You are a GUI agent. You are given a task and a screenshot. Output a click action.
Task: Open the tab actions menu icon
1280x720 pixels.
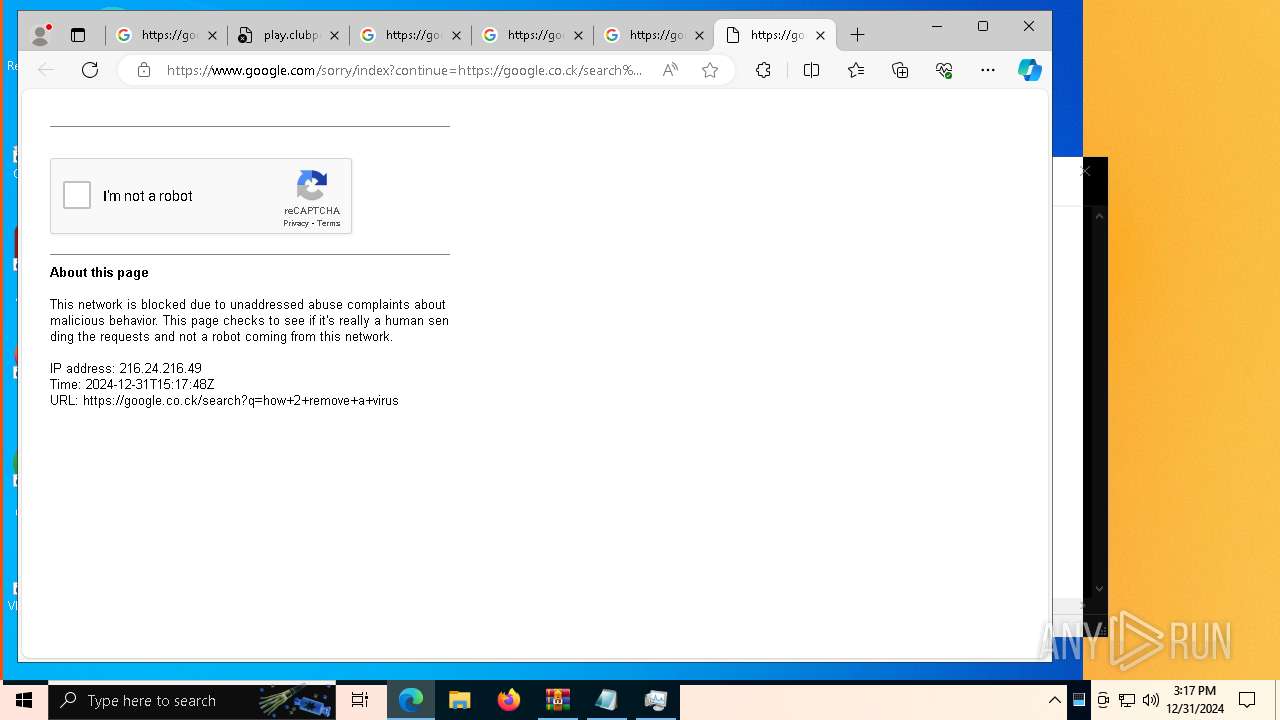78,35
